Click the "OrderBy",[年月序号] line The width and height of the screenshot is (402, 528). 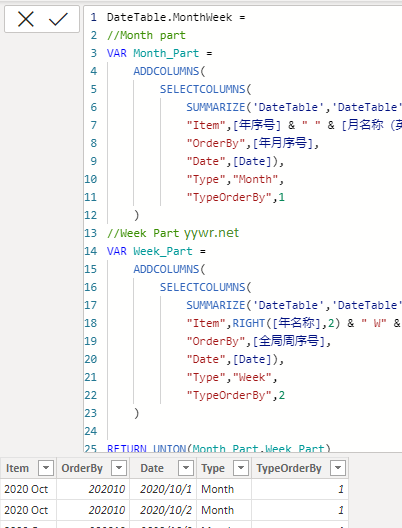click(x=253, y=143)
